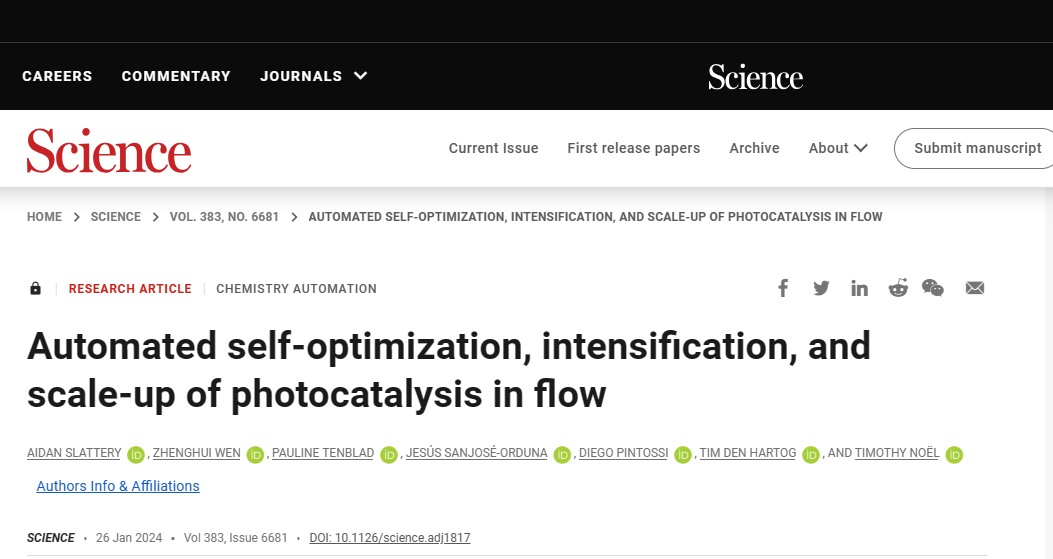This screenshot has height=559, width=1053.
Task: Open the Current Issue page
Action: (493, 148)
